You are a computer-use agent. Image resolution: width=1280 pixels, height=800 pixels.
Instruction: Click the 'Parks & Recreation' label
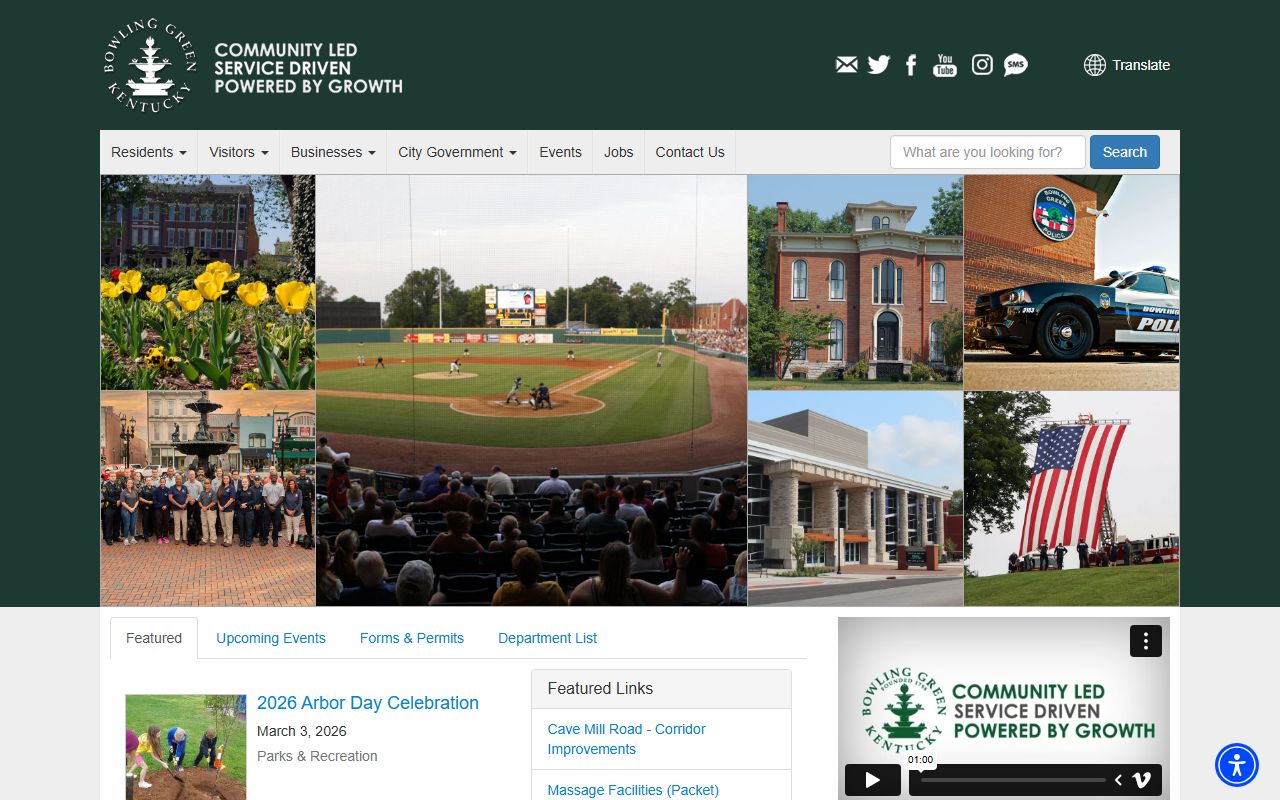317,756
